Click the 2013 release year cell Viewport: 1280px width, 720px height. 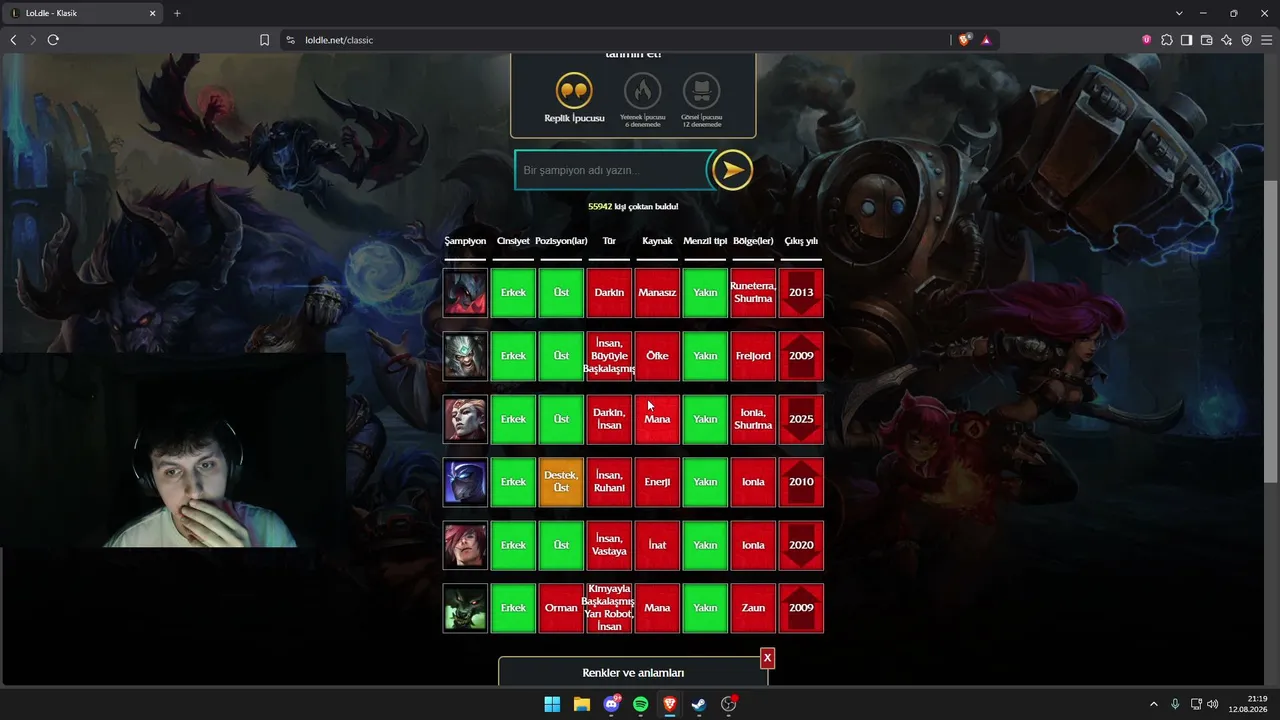tap(801, 293)
